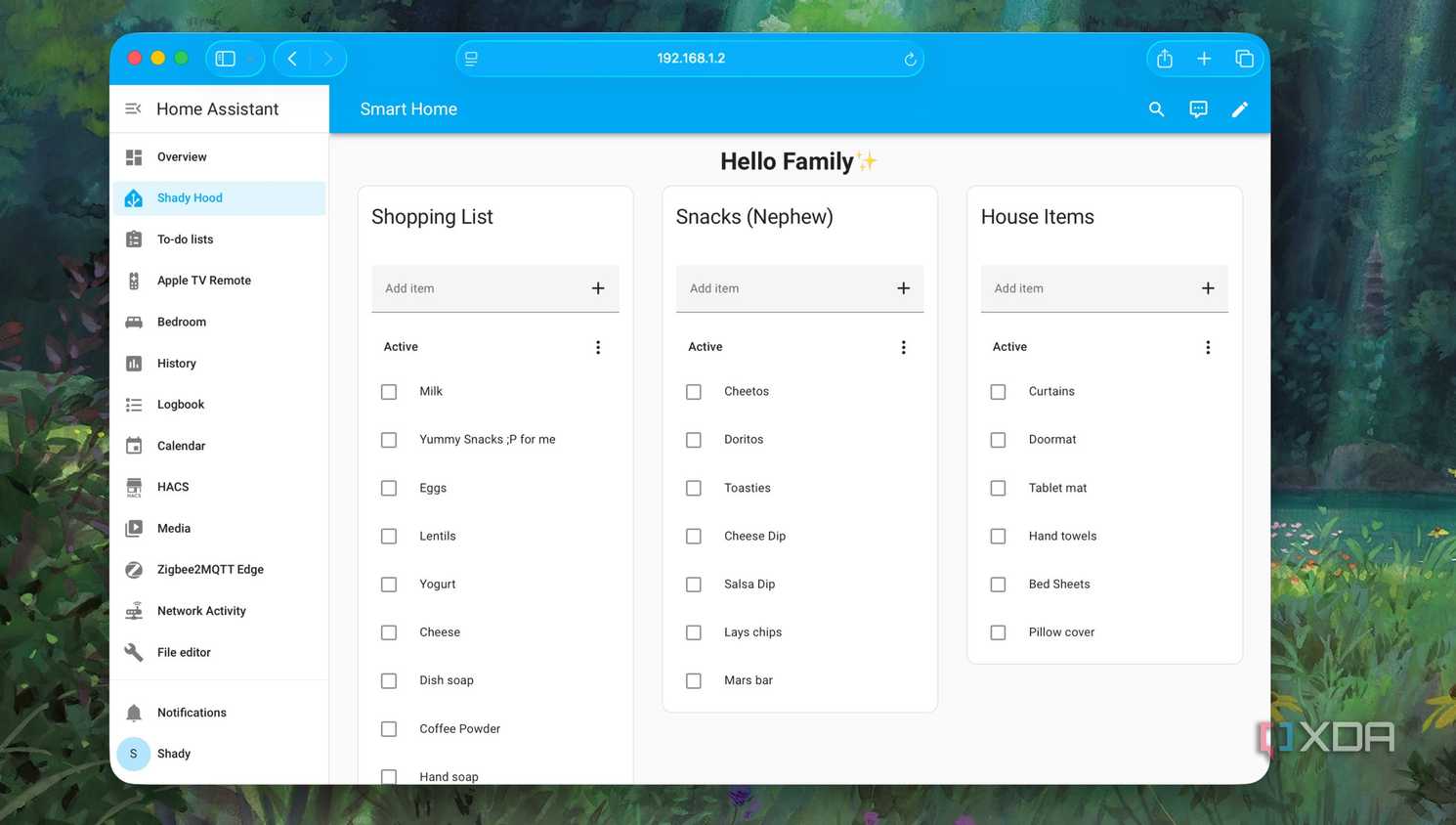Open House Items Active three-dot menu

coord(1208,347)
